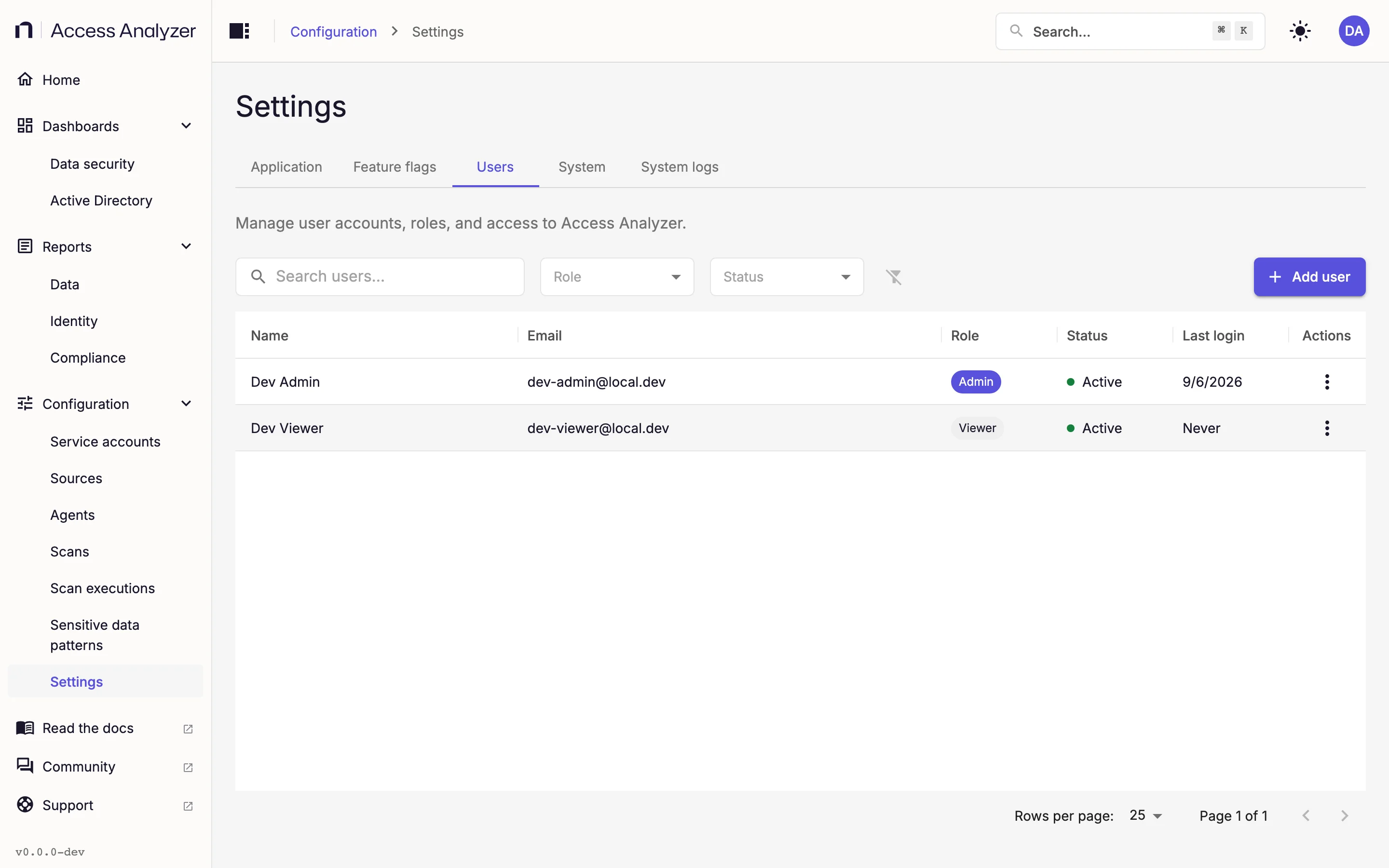Click the Community chat icon
Viewport: 1389px width, 868px height.
(25, 766)
